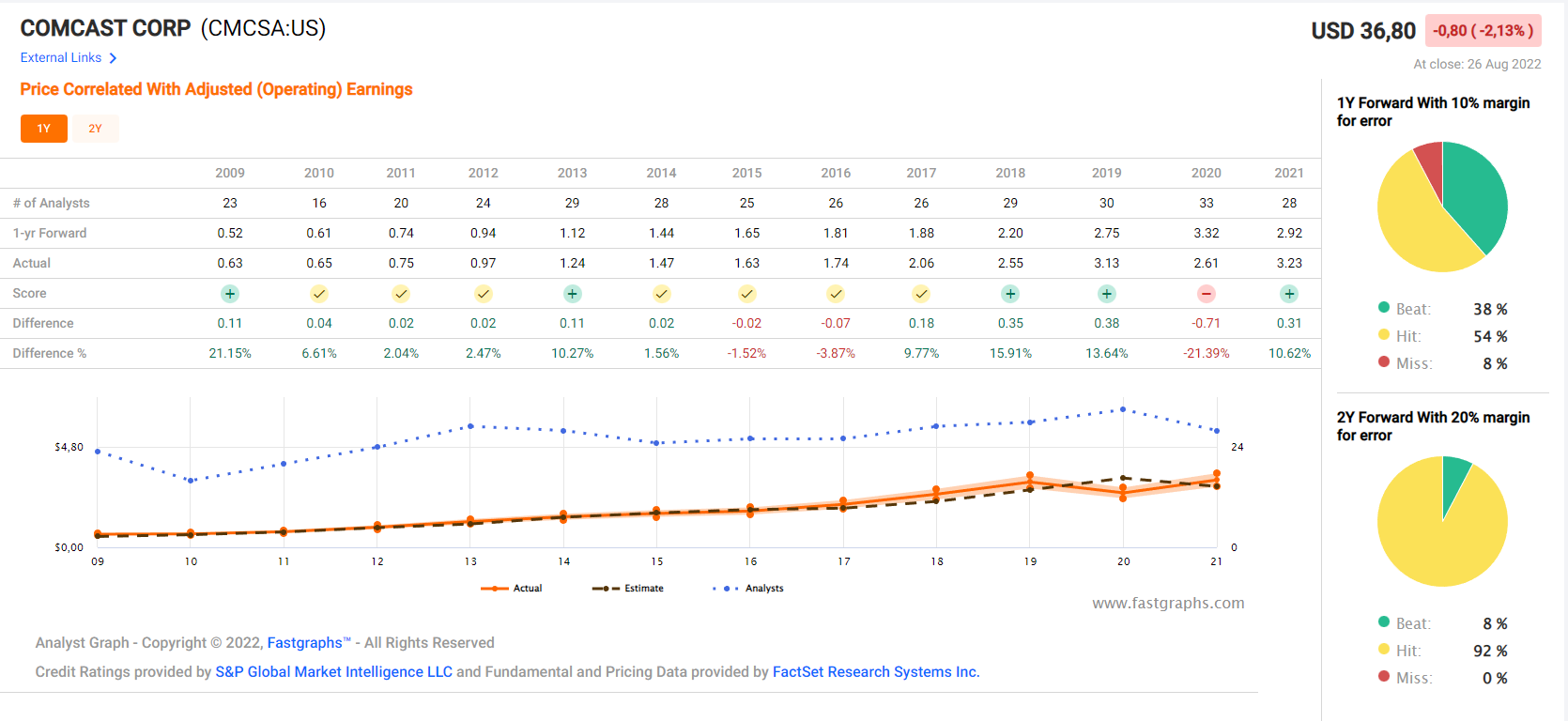Click the 2020 Analysts data point on chart

coord(1123,409)
